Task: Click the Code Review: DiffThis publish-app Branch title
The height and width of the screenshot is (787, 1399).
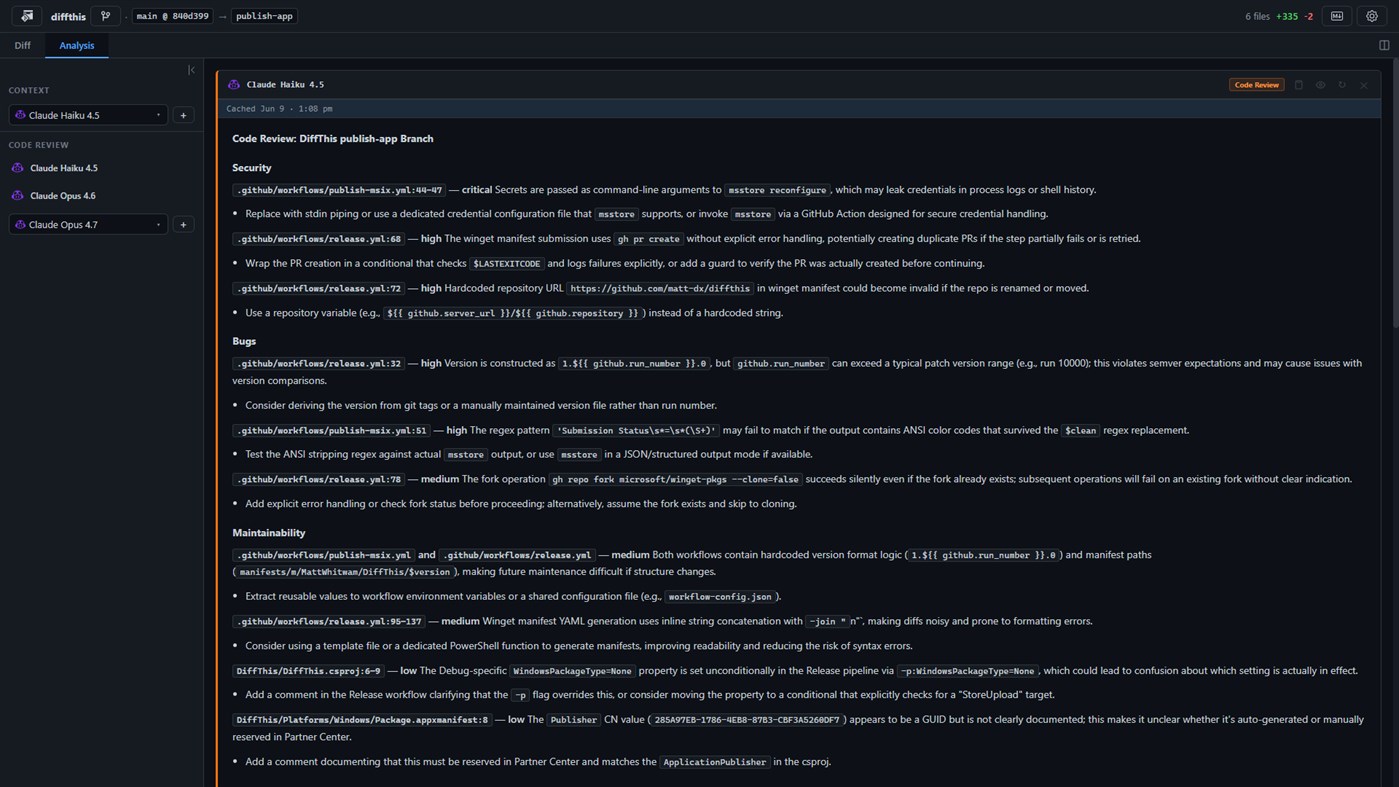Action: coord(333,139)
